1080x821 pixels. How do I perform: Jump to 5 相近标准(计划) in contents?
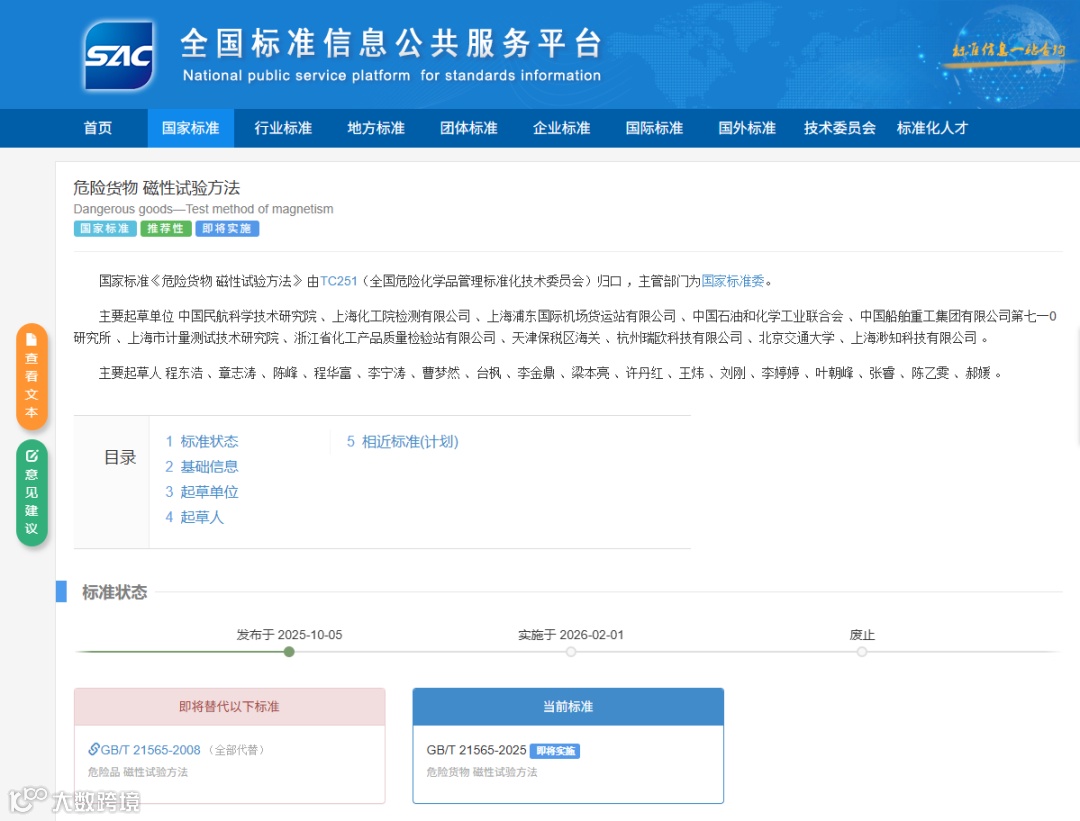coord(402,441)
